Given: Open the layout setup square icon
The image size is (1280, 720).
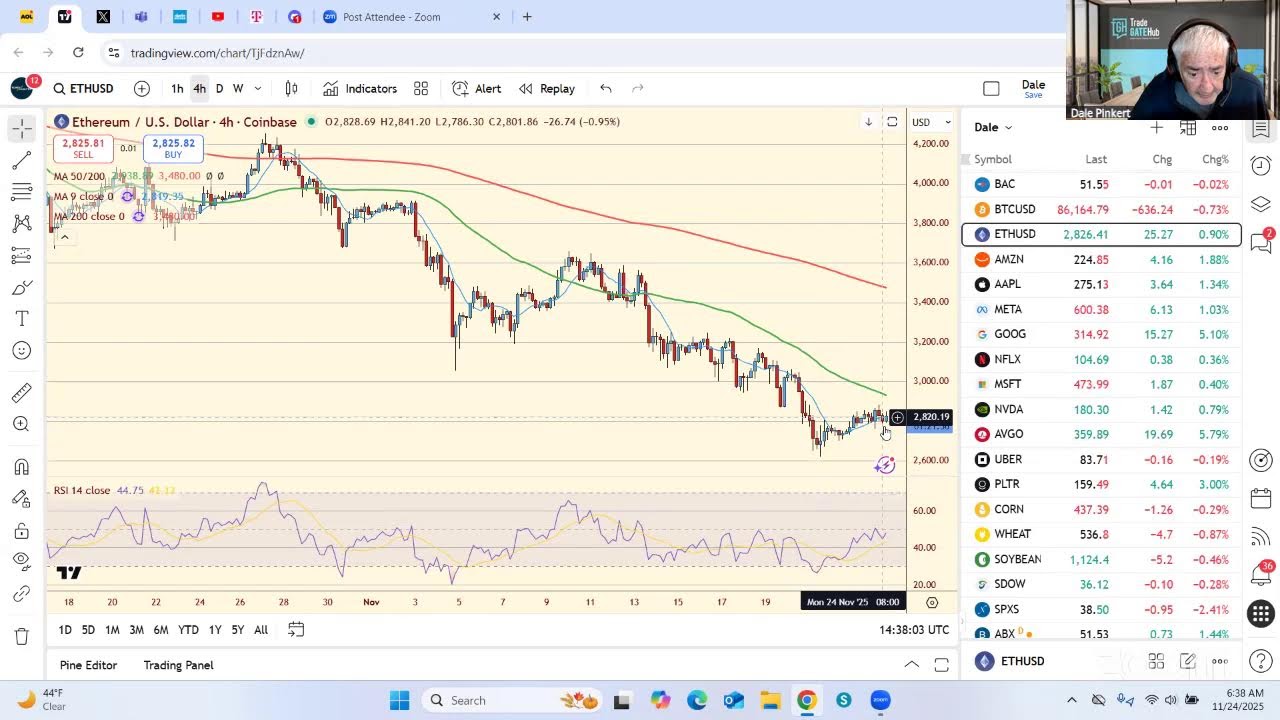Looking at the screenshot, I should point(991,89).
